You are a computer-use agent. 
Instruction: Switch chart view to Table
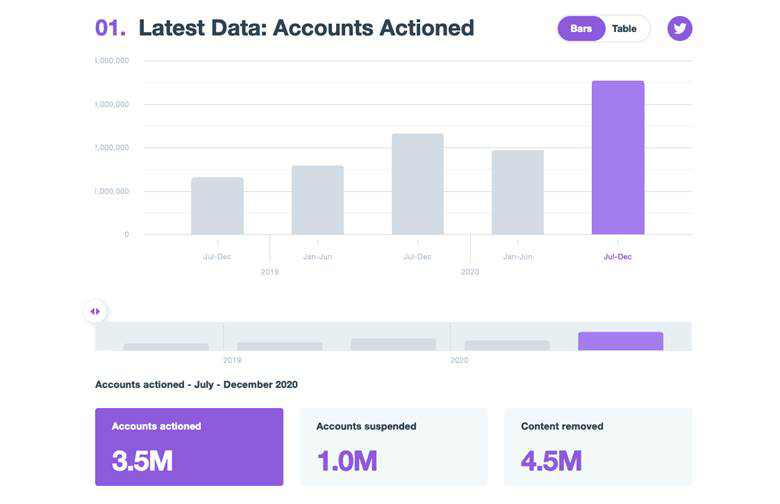coord(624,29)
